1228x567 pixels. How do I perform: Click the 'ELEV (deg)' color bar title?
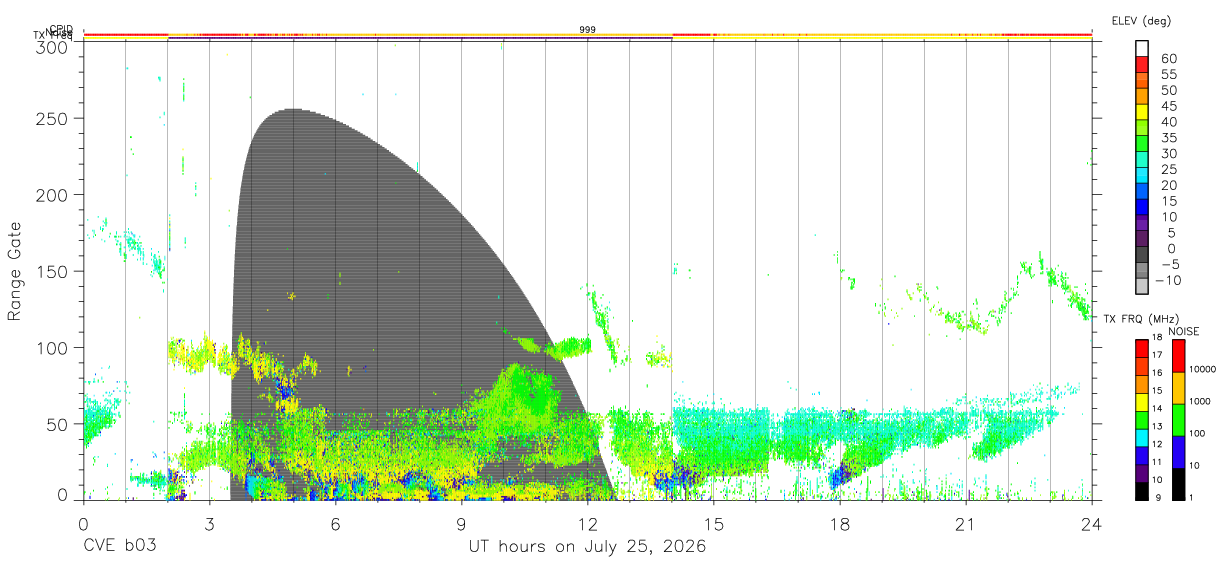tap(1141, 20)
